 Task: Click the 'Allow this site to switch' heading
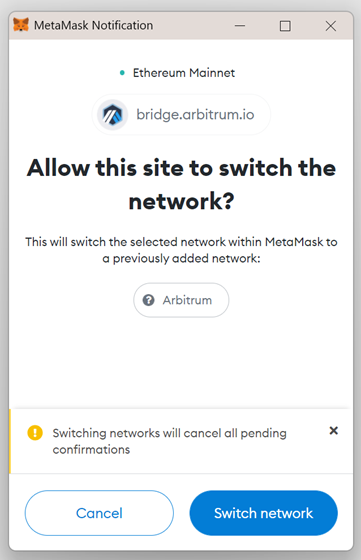[181, 184]
